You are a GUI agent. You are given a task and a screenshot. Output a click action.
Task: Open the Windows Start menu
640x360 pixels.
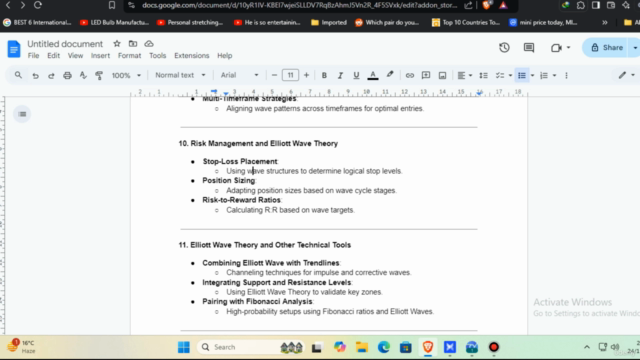(184, 347)
